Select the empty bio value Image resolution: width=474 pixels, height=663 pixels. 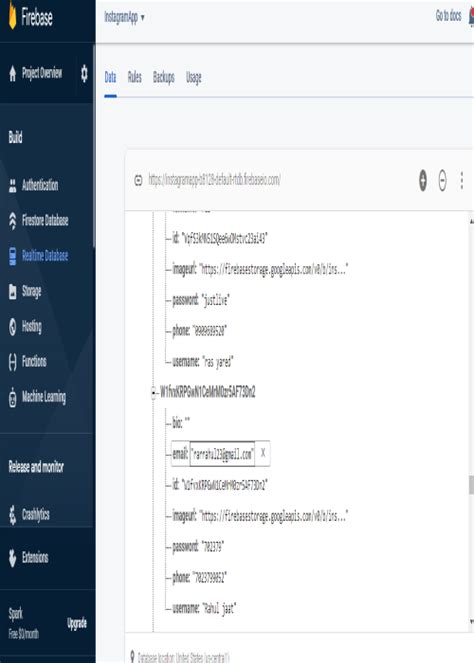[x=187, y=422]
